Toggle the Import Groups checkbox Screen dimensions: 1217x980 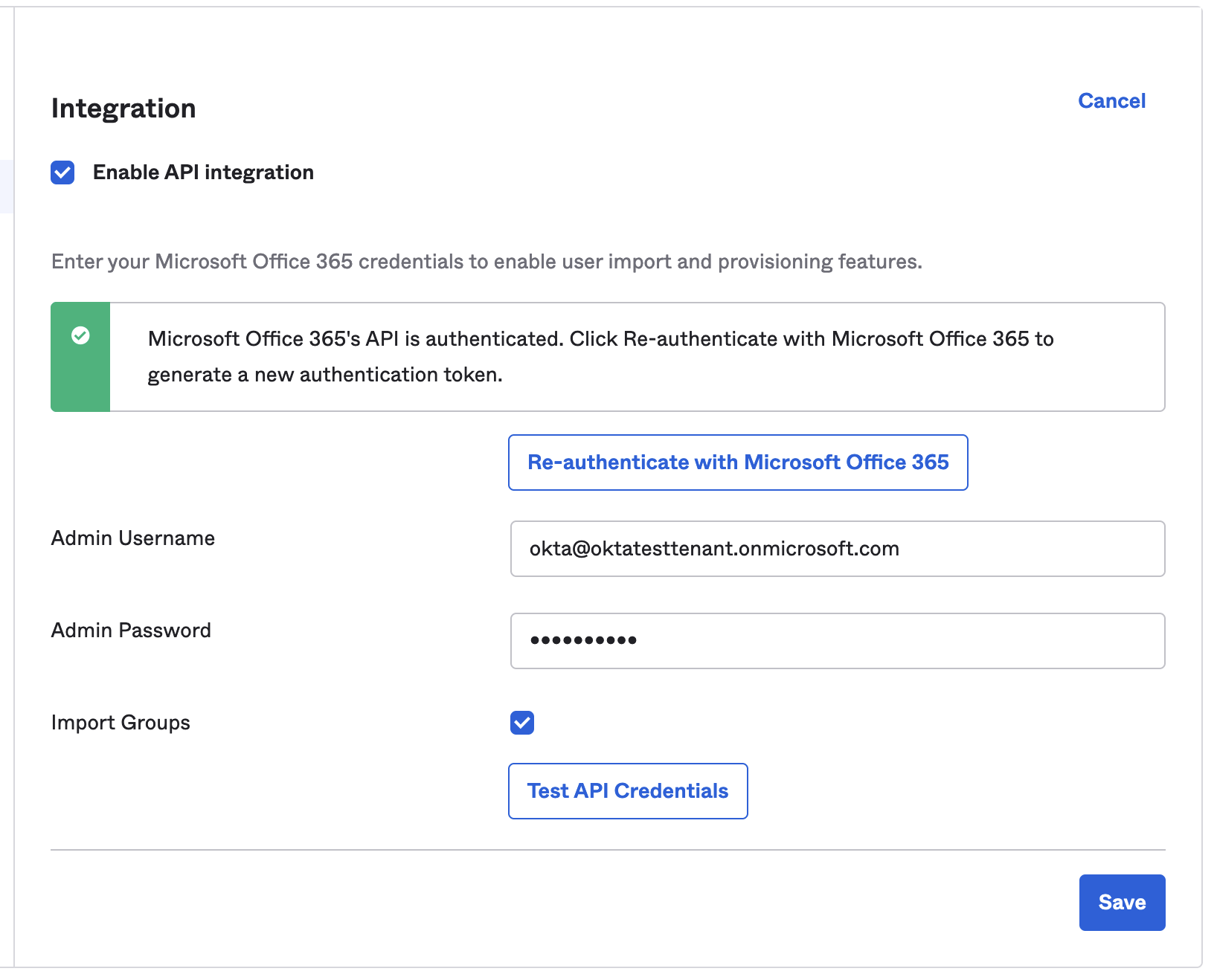(x=522, y=722)
